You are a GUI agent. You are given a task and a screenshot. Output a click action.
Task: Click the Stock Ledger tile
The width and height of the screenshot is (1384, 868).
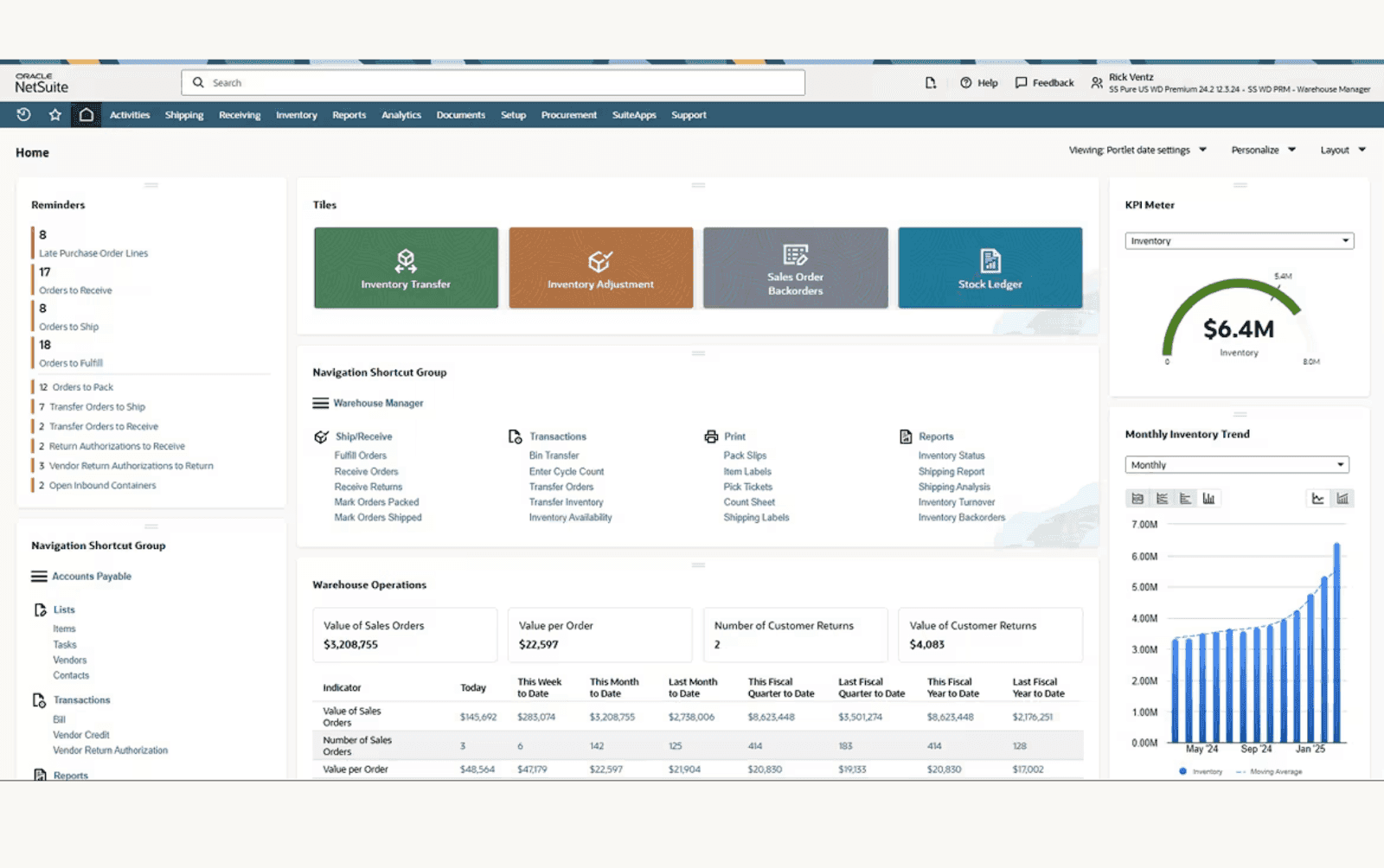[990, 268]
